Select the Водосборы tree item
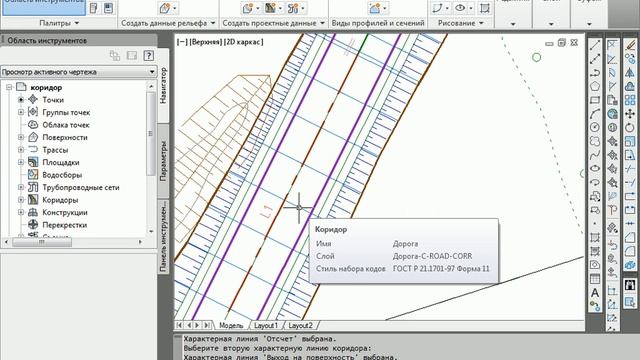 62,175
